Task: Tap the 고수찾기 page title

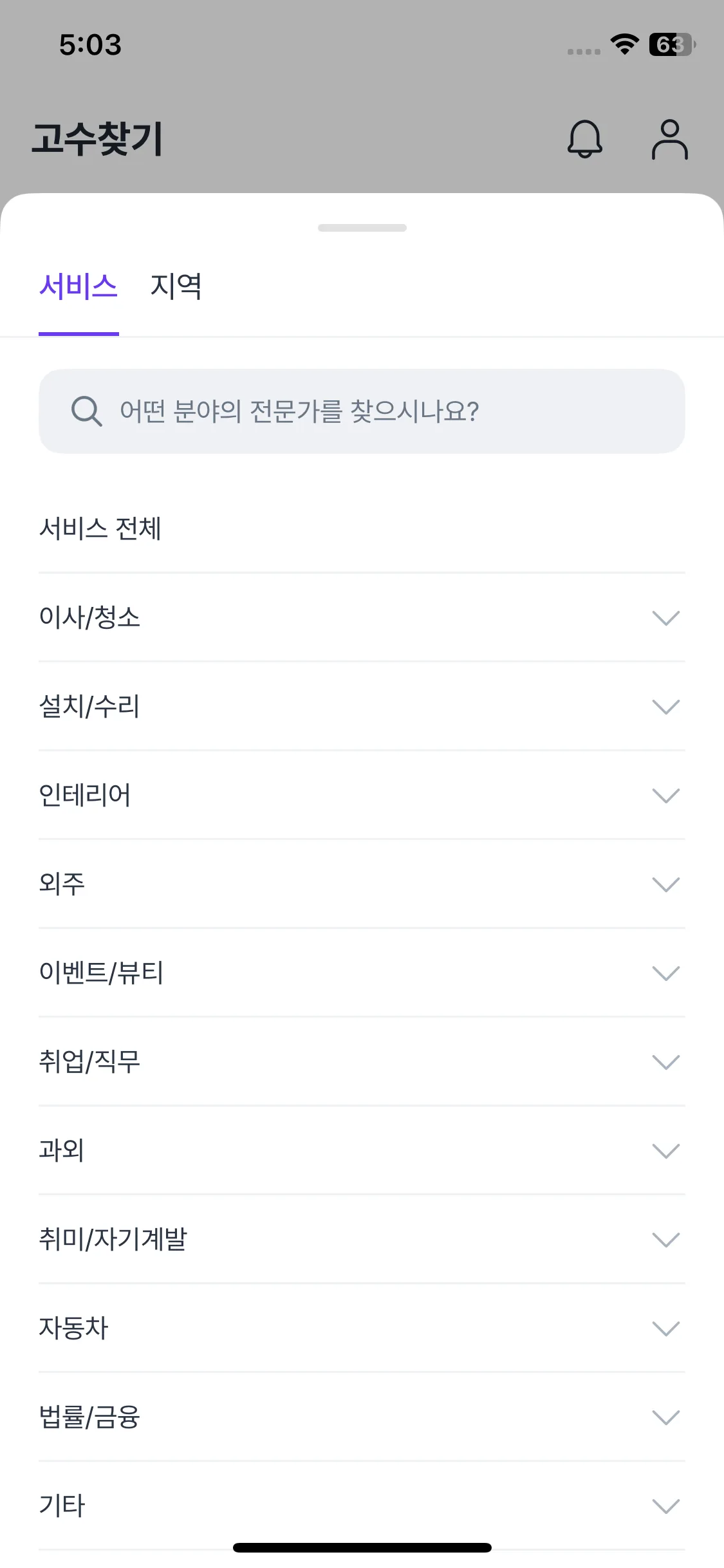Action: pos(98,139)
